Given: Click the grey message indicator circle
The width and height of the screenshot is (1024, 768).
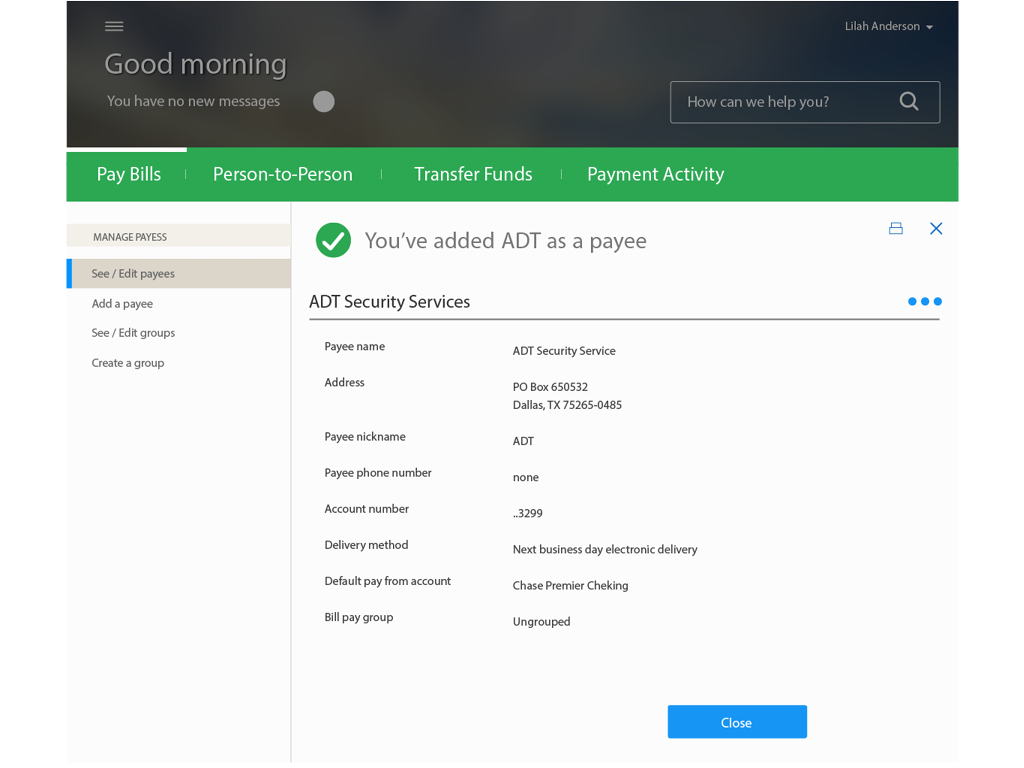Looking at the screenshot, I should [324, 101].
